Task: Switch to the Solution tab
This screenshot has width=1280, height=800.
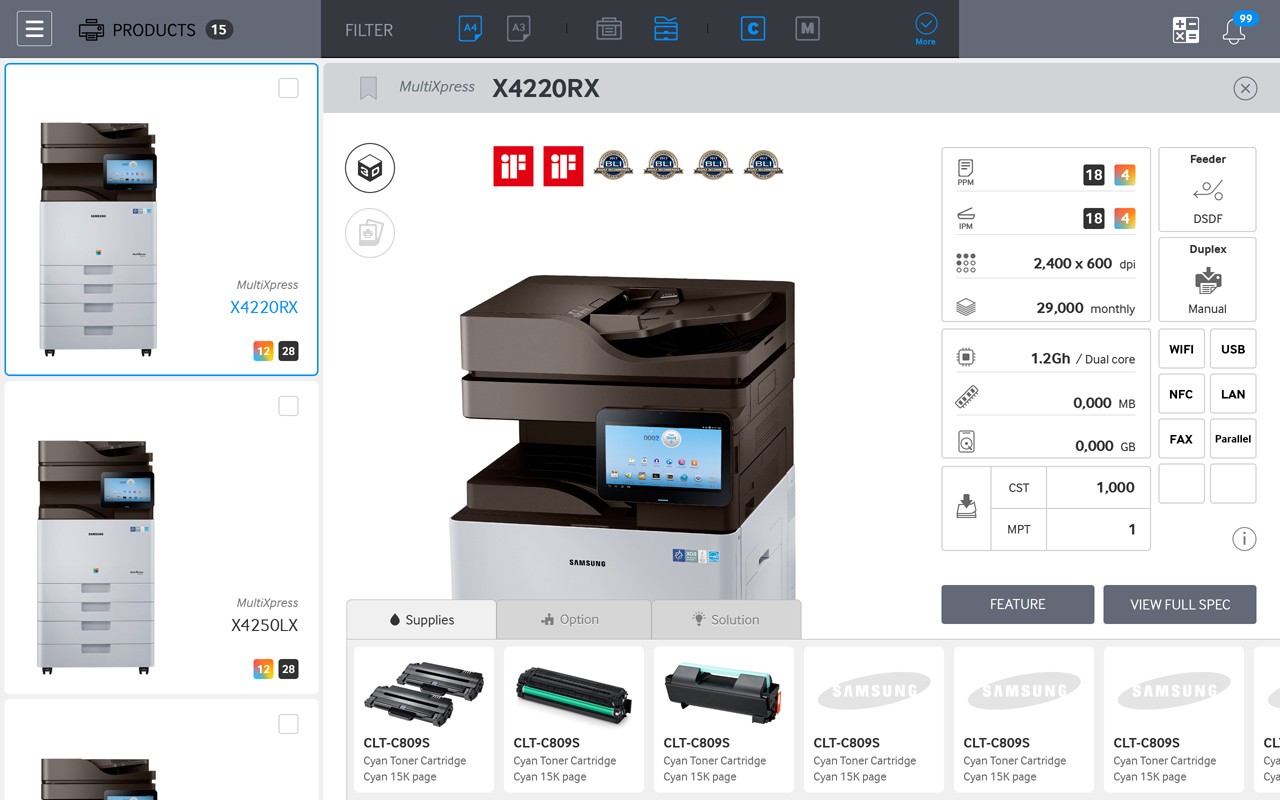Action: pyautogui.click(x=726, y=620)
